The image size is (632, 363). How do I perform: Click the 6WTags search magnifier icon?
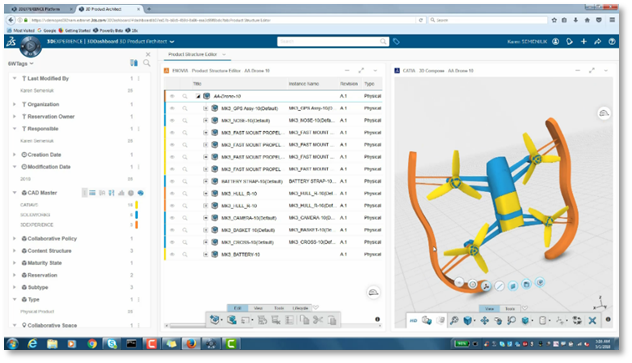(x=147, y=63)
